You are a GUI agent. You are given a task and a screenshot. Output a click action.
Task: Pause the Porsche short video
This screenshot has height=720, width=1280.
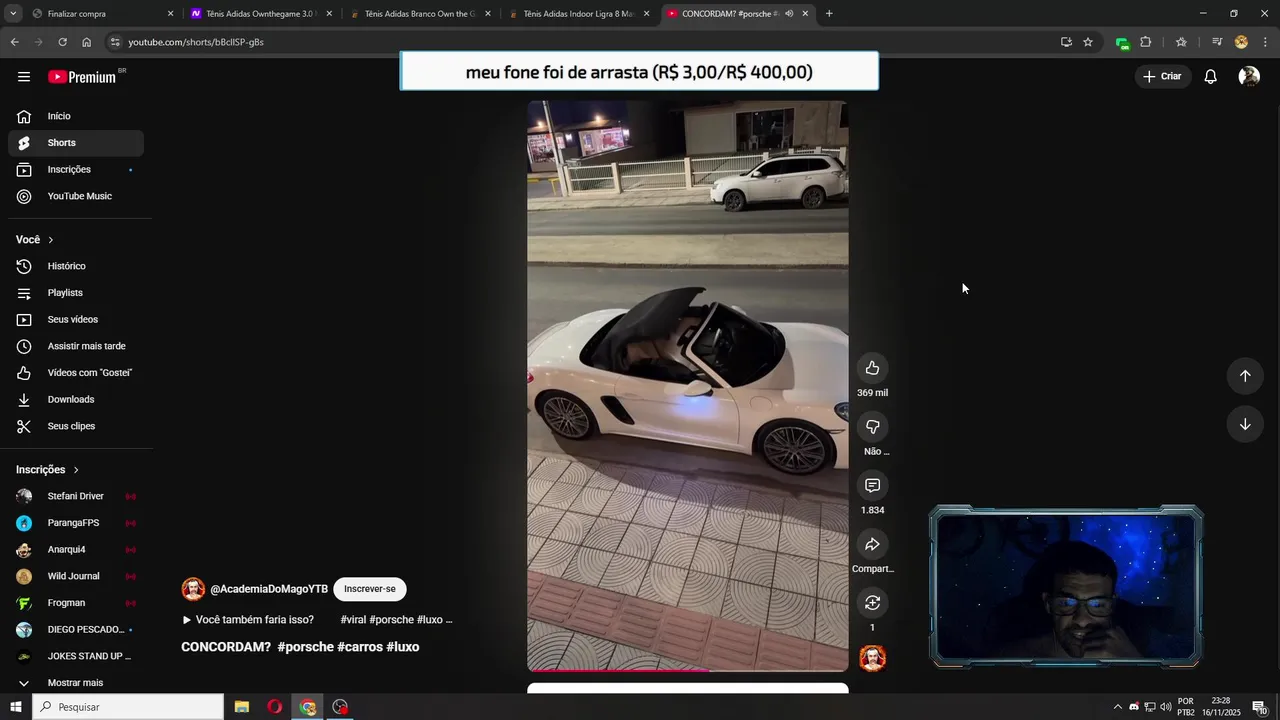click(x=688, y=386)
